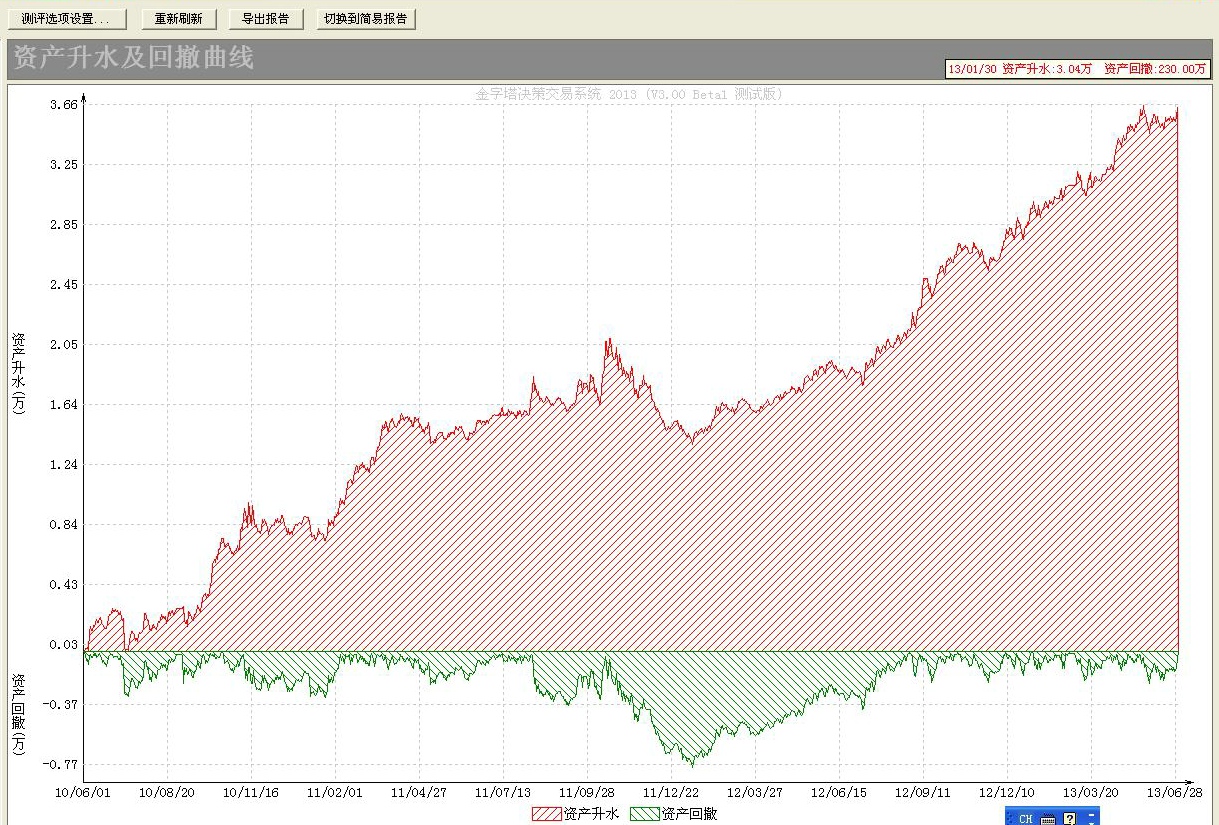Screen dimensions: 1219x825
Task: Click the 资产升水及回撤曲线 title bar
Action: tap(134, 58)
